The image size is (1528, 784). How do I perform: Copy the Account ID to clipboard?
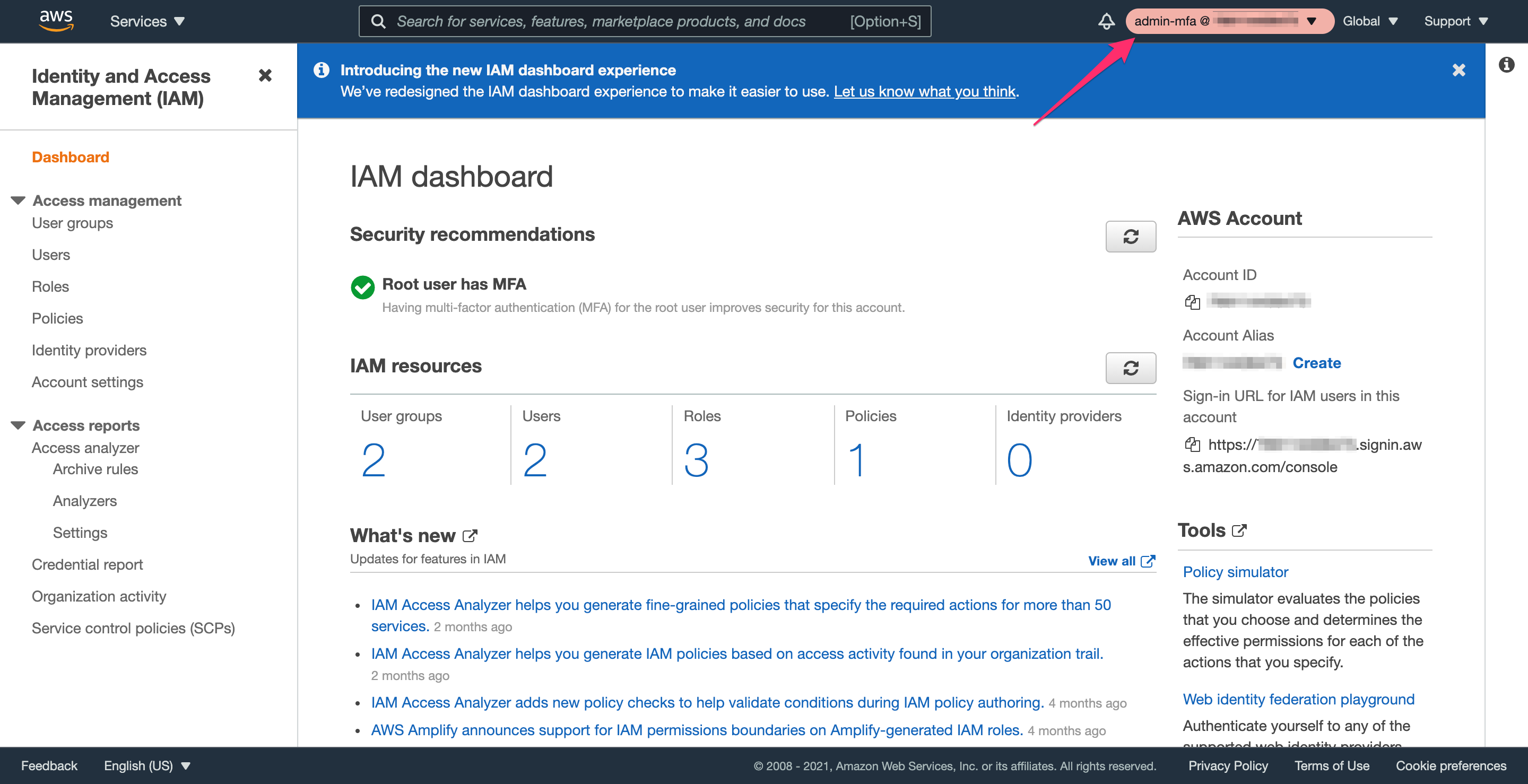1192,302
